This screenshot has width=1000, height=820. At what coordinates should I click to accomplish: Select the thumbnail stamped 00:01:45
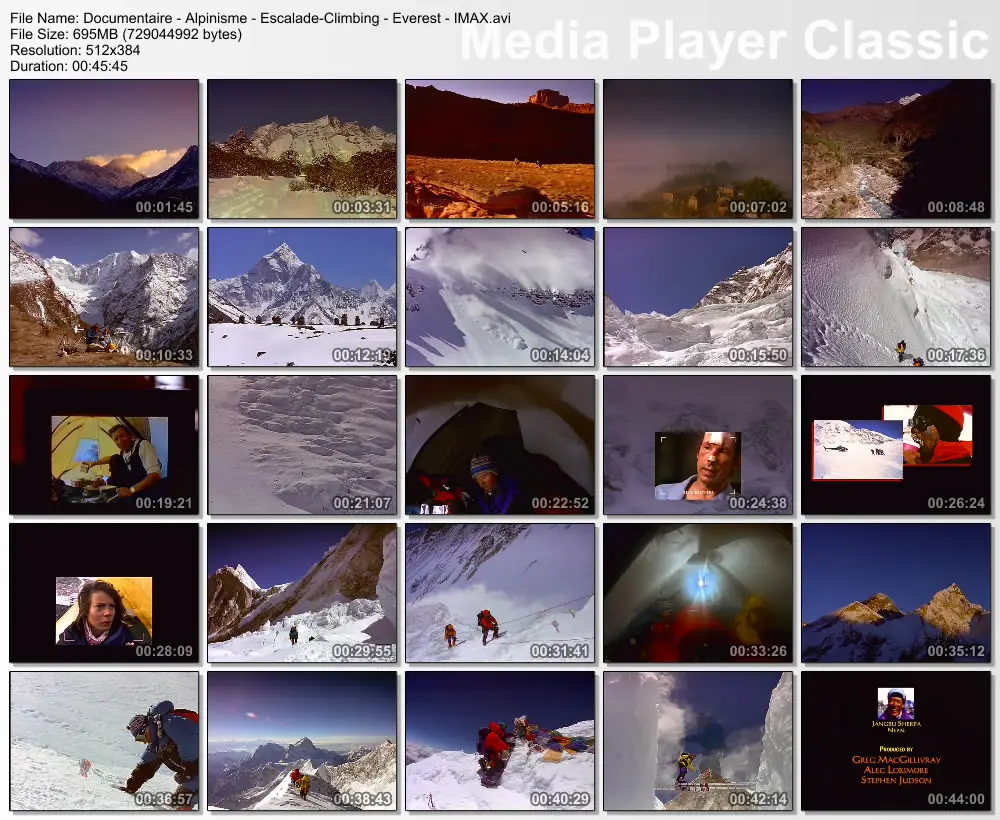click(104, 149)
